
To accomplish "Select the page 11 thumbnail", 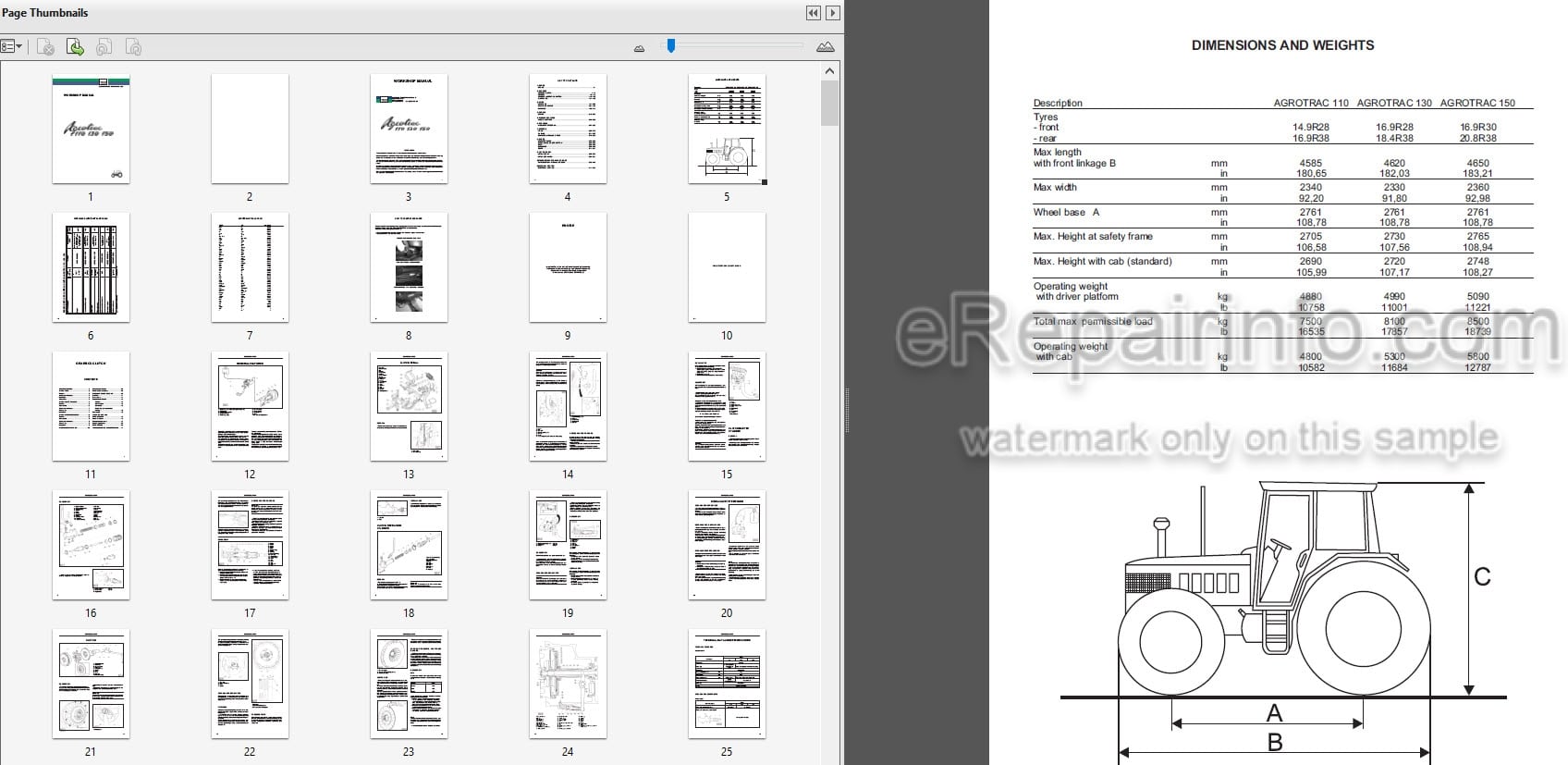I will point(91,406).
